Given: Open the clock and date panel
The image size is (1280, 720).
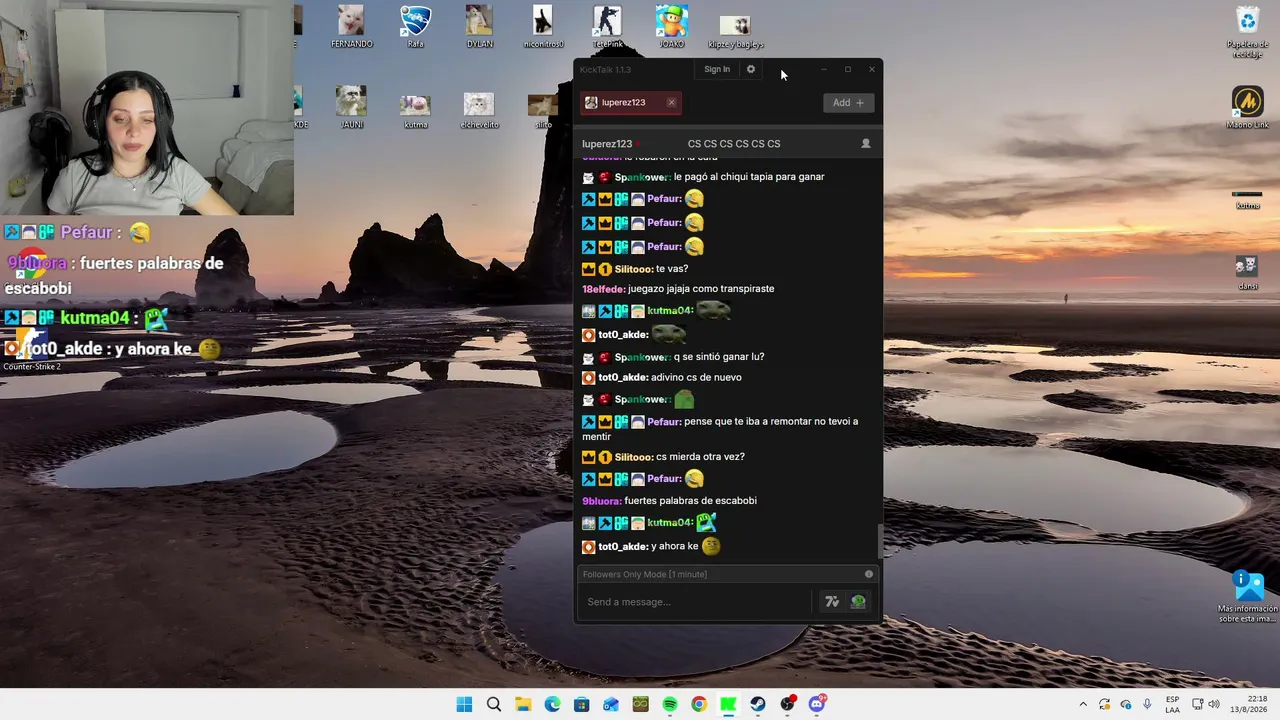Looking at the screenshot, I should click(x=1249, y=704).
